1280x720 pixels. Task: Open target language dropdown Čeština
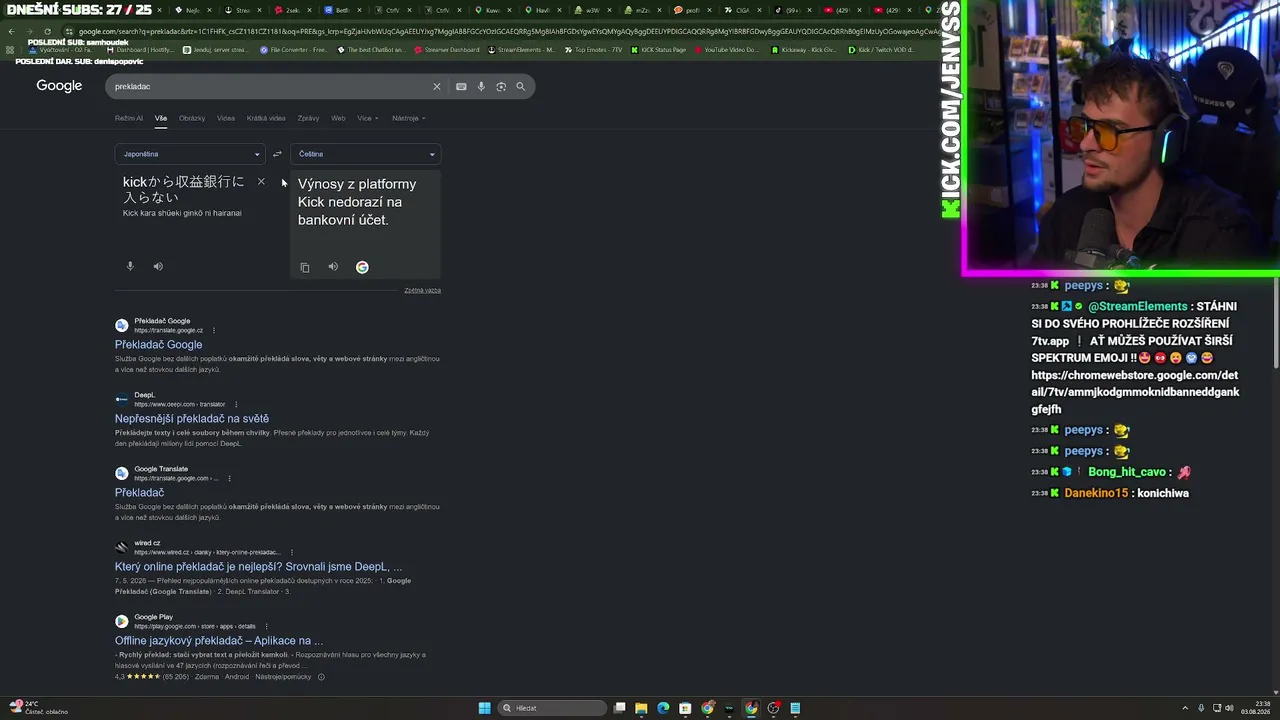365,154
